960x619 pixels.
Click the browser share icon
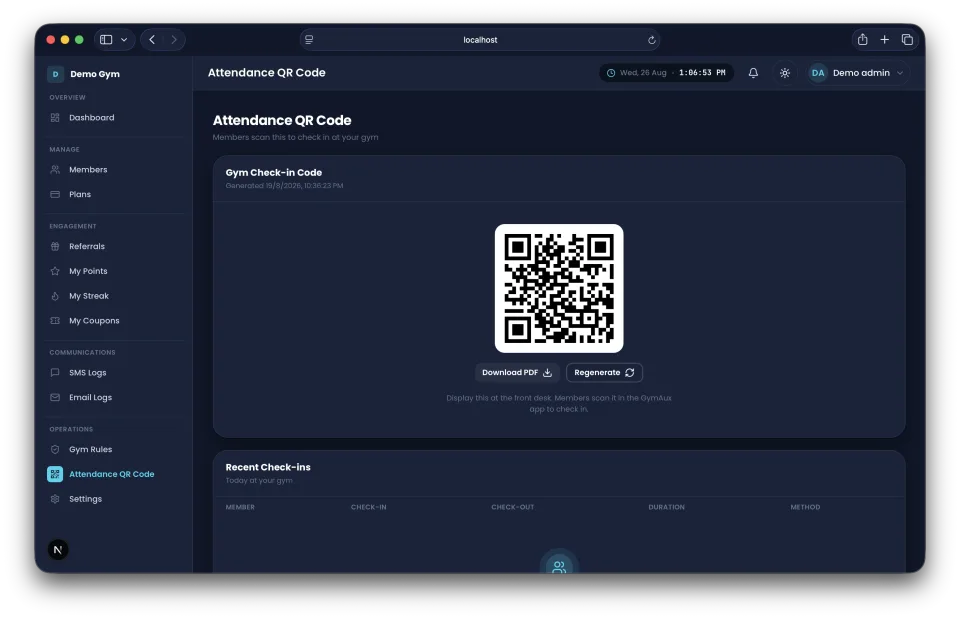click(x=863, y=40)
